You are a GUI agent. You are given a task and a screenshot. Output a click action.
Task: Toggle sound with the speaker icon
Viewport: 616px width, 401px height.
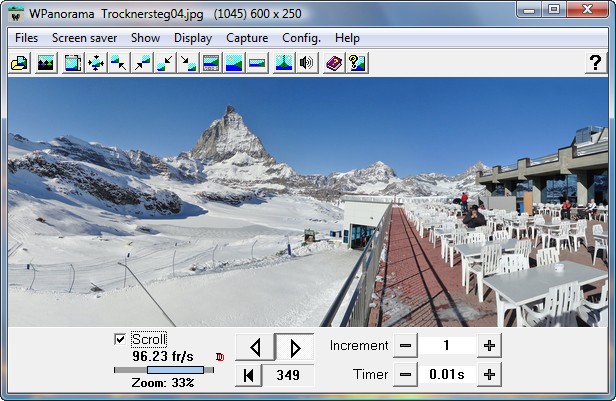tap(307, 63)
